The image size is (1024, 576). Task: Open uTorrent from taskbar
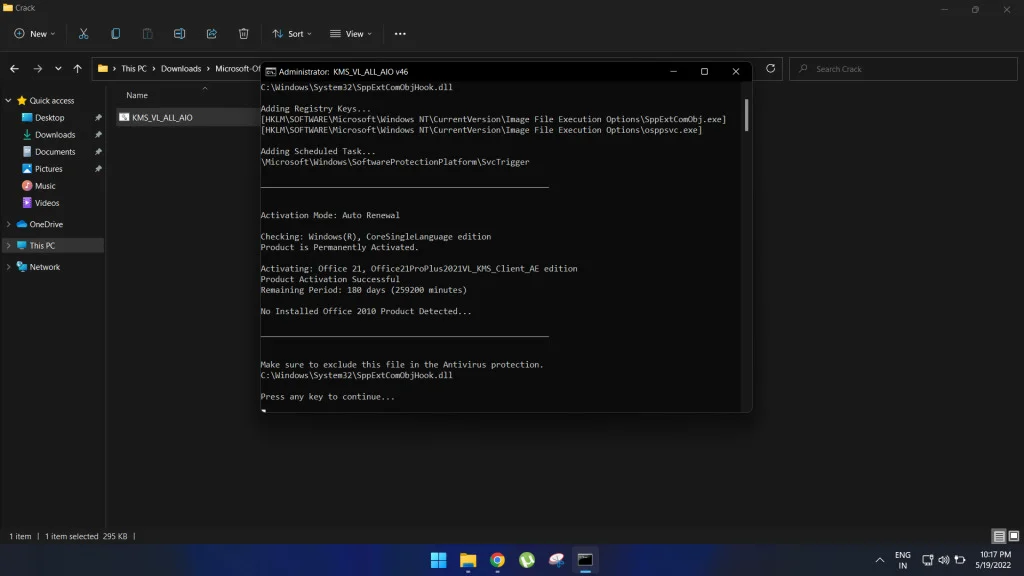coord(526,560)
